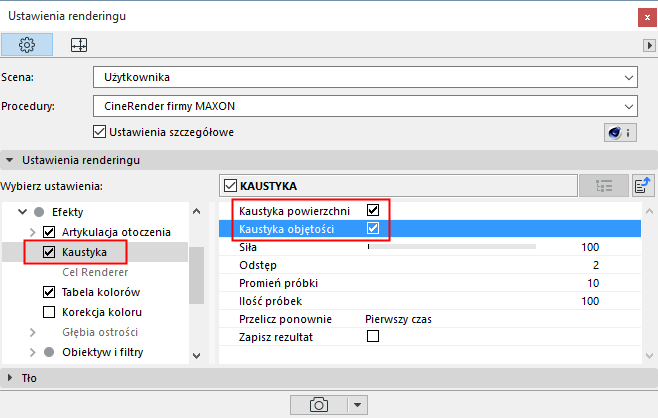The height and width of the screenshot is (418, 658).
Task: Click the import settings icon beside KAUSTYKA
Action: coord(642,185)
